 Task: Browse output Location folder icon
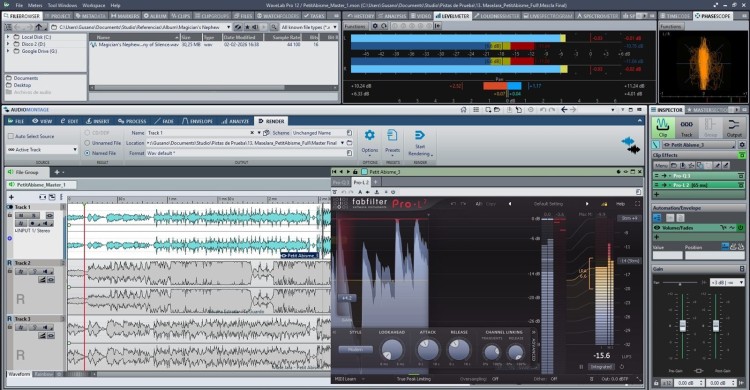[x=350, y=143]
